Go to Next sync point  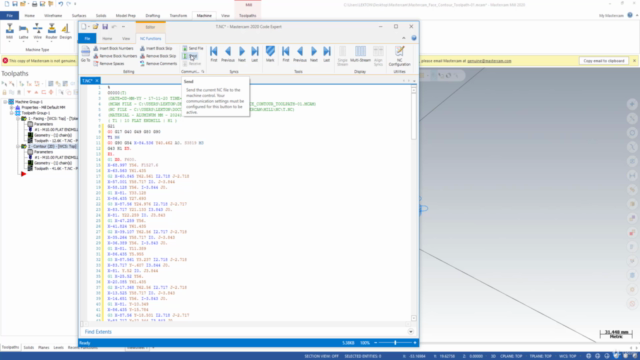[x=242, y=54]
